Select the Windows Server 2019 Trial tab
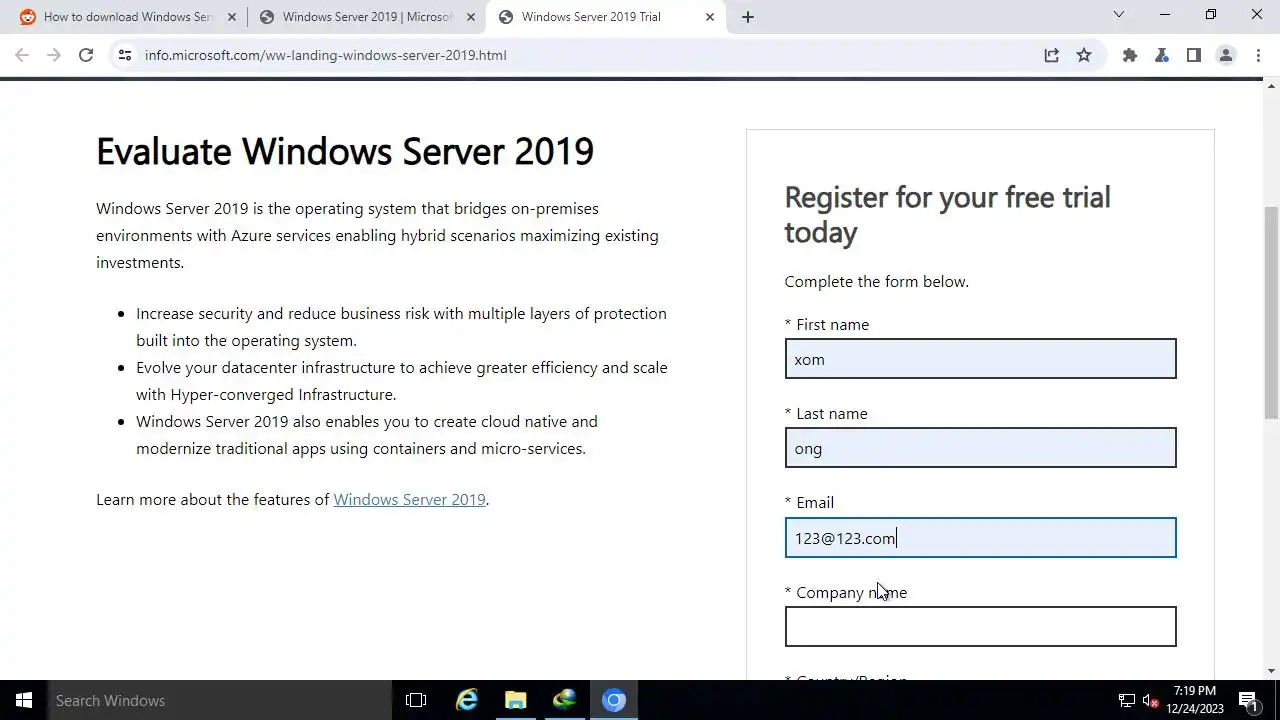 pos(605,16)
